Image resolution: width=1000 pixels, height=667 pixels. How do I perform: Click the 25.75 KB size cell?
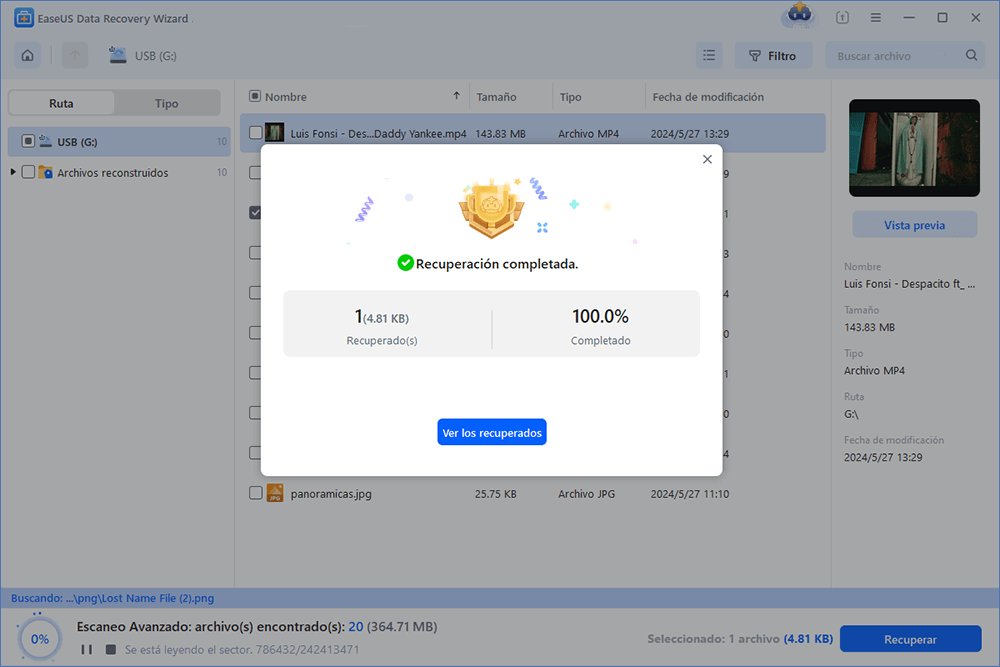coord(496,494)
